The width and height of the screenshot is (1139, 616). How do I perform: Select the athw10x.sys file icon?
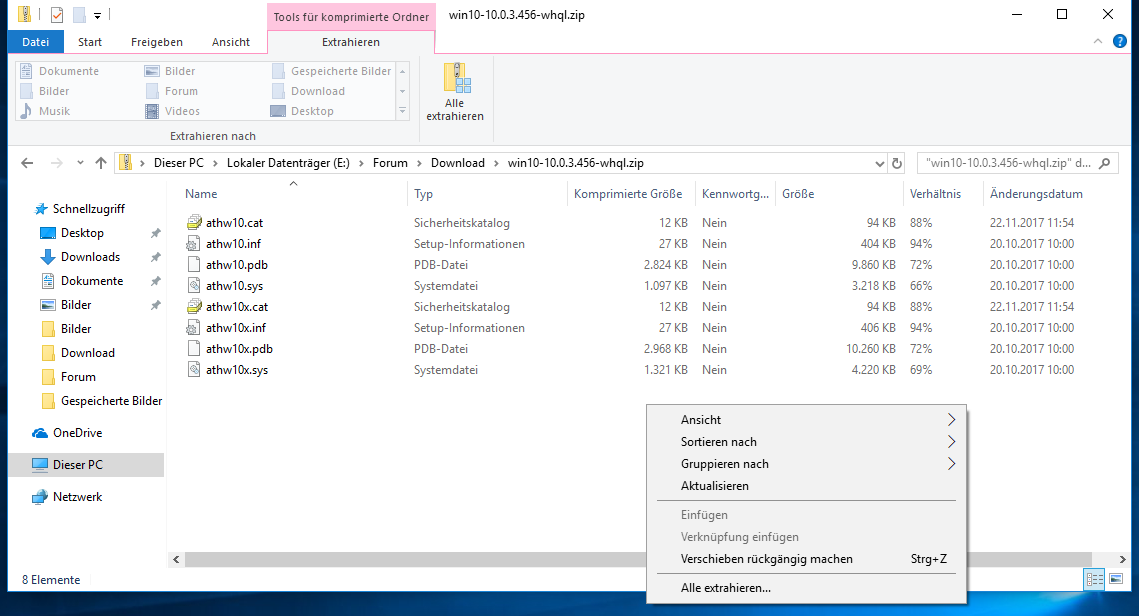click(x=194, y=370)
